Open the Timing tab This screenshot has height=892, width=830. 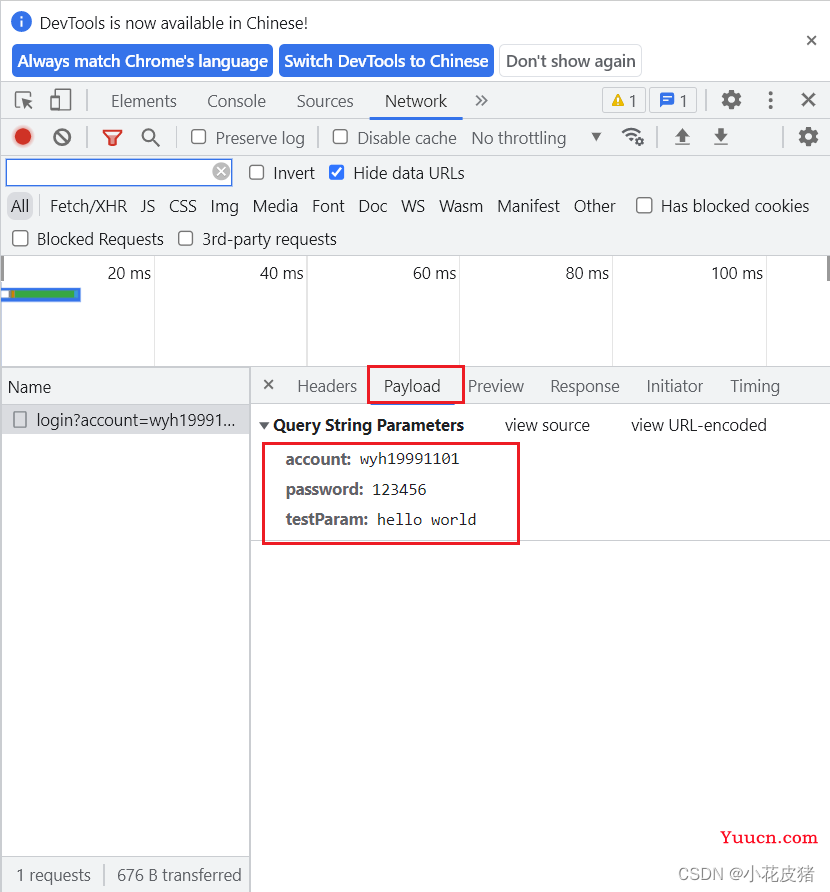755,386
